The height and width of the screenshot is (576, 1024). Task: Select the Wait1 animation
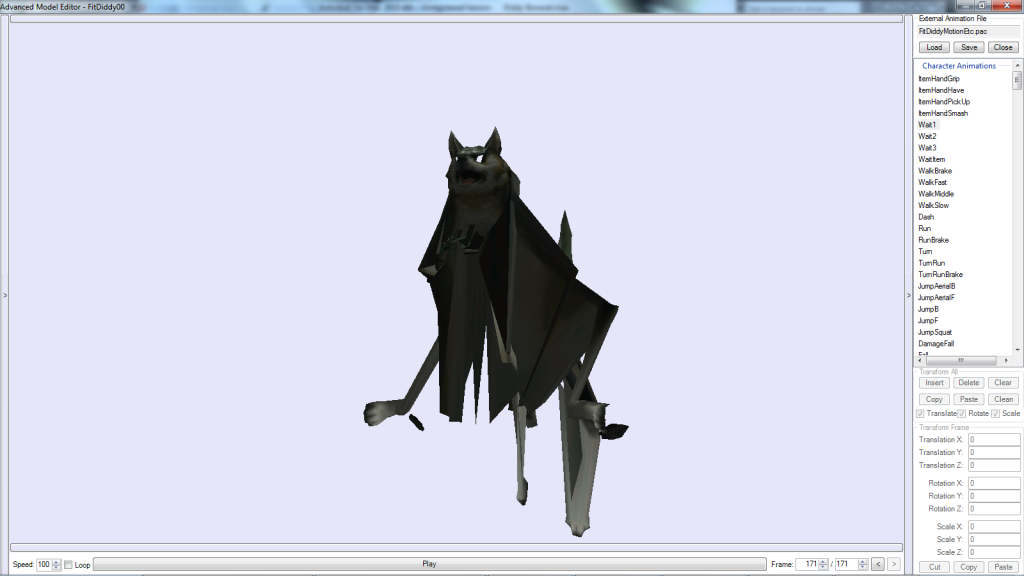[927, 125]
